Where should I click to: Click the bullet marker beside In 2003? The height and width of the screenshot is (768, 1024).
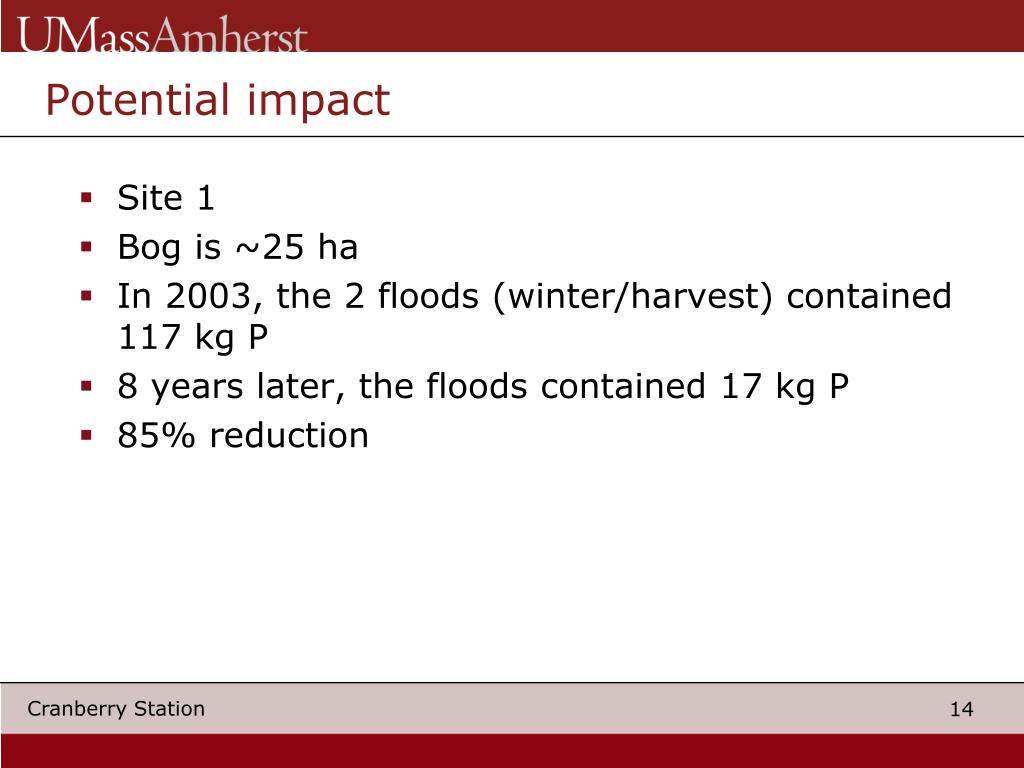pyautogui.click(x=87, y=296)
